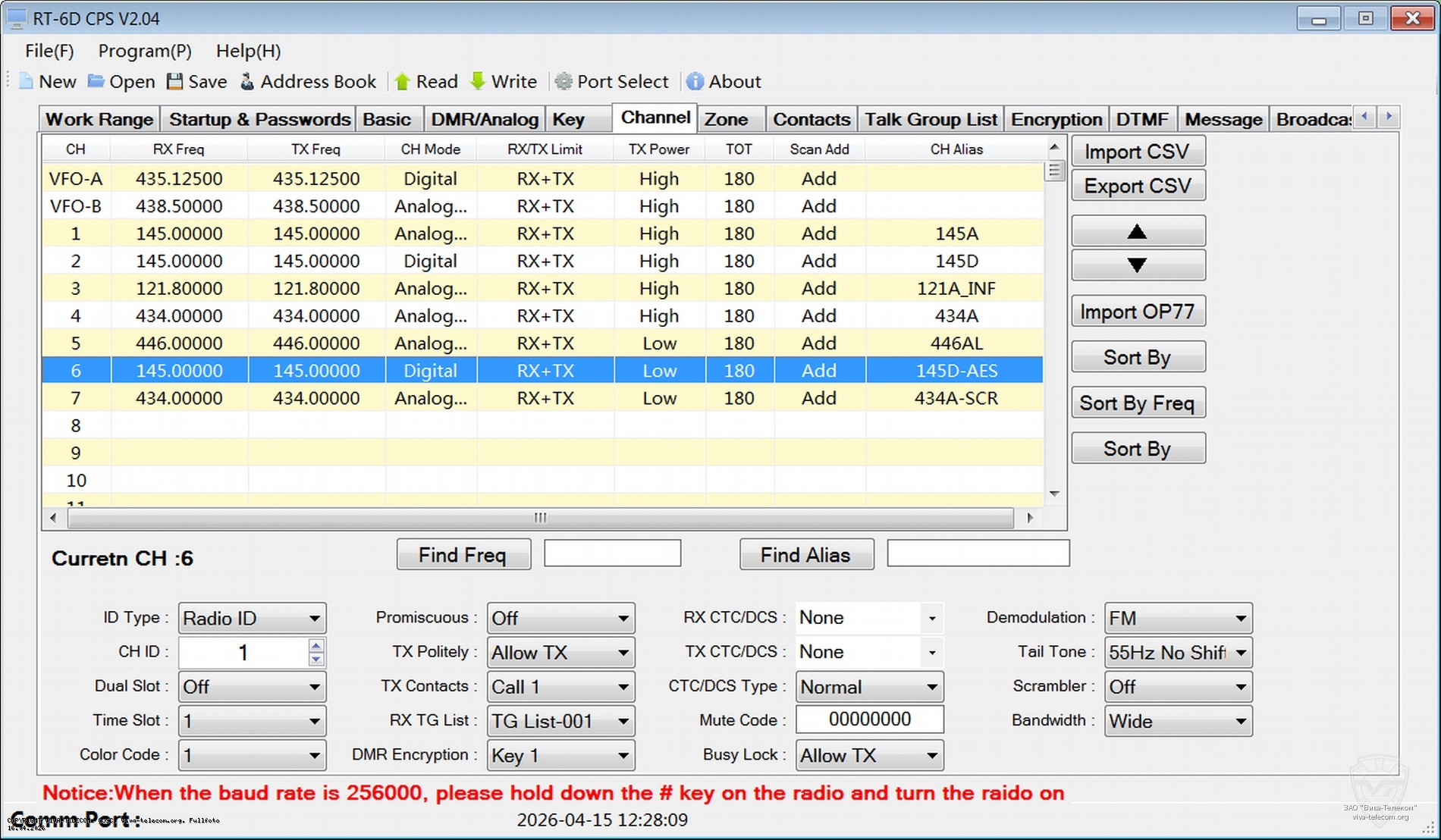This screenshot has height=840, width=1441.
Task: Write data to radio using Write icon
Action: (478, 82)
